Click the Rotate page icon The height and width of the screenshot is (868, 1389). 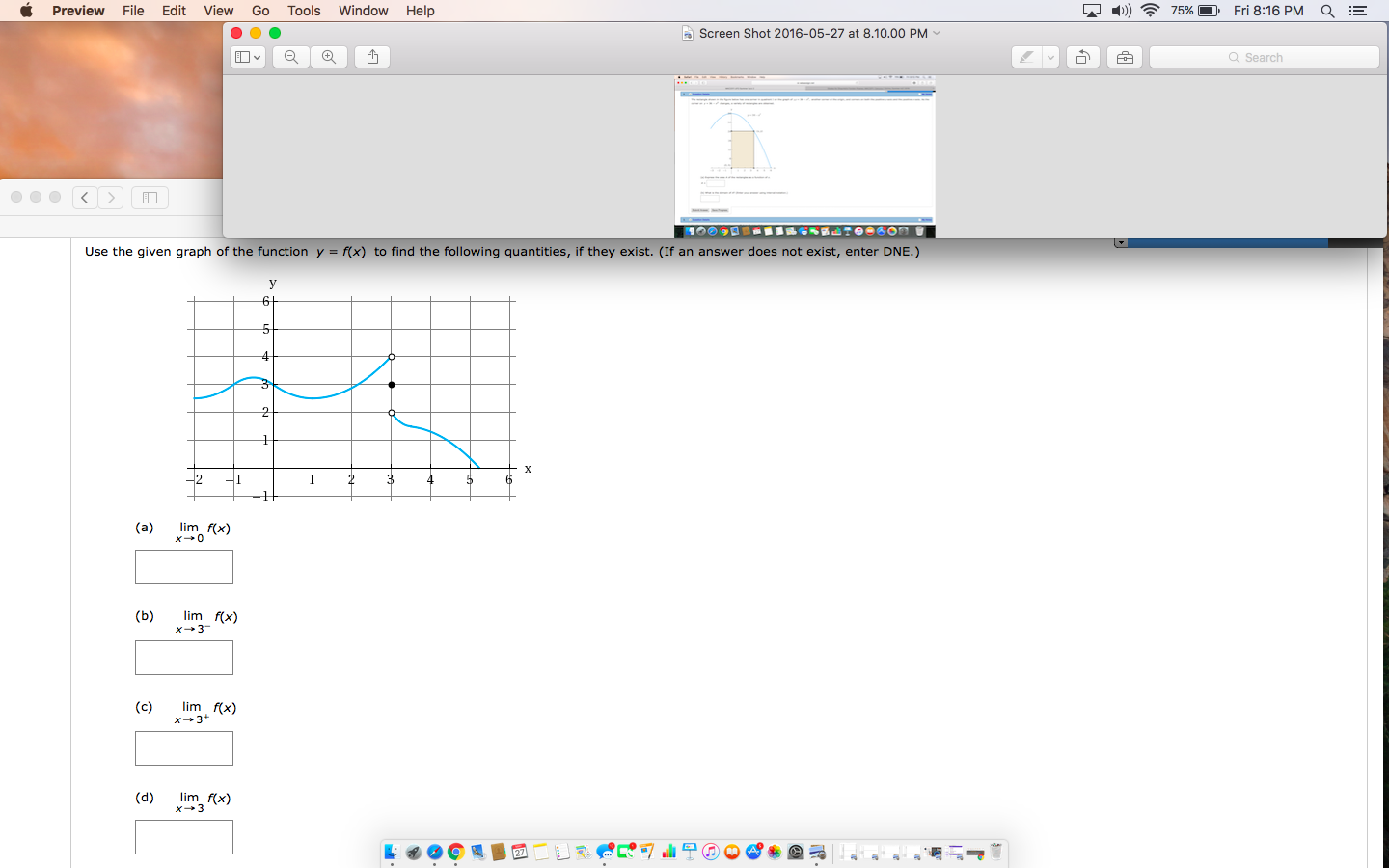(1082, 57)
